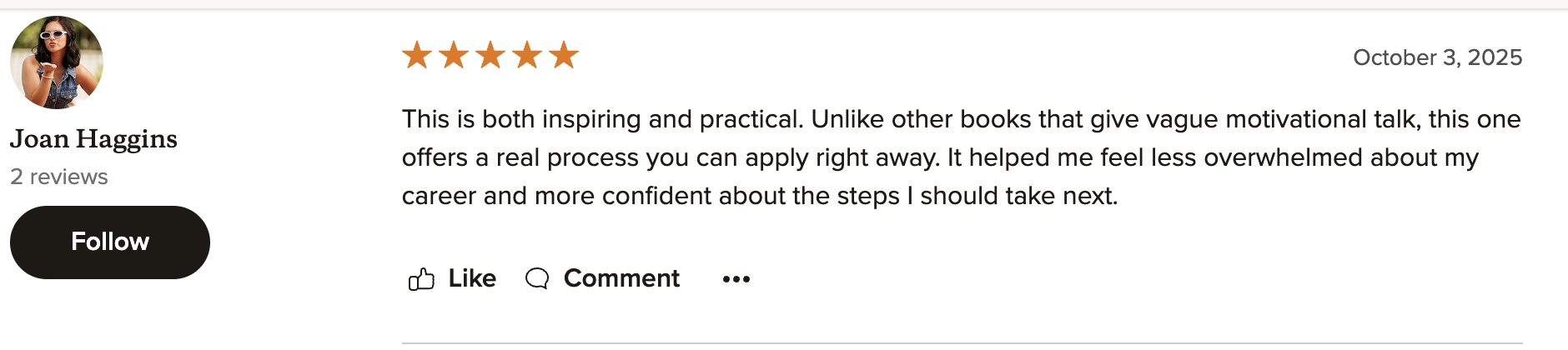Click the second rating star
Image resolution: width=1568 pixels, height=350 pixels.
point(454,55)
